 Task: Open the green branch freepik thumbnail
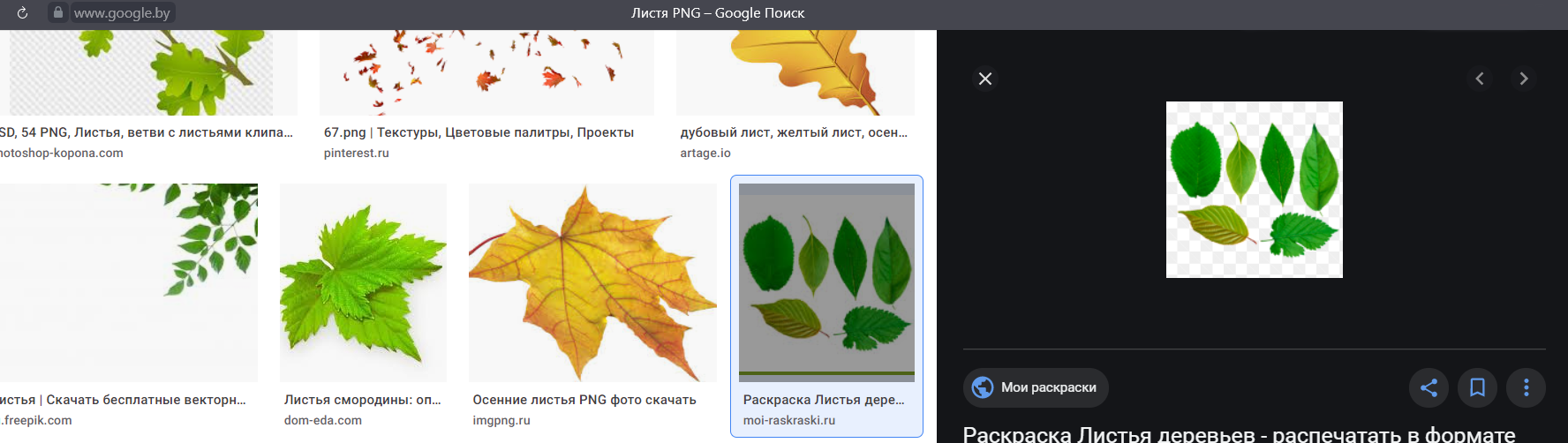pyautogui.click(x=129, y=282)
